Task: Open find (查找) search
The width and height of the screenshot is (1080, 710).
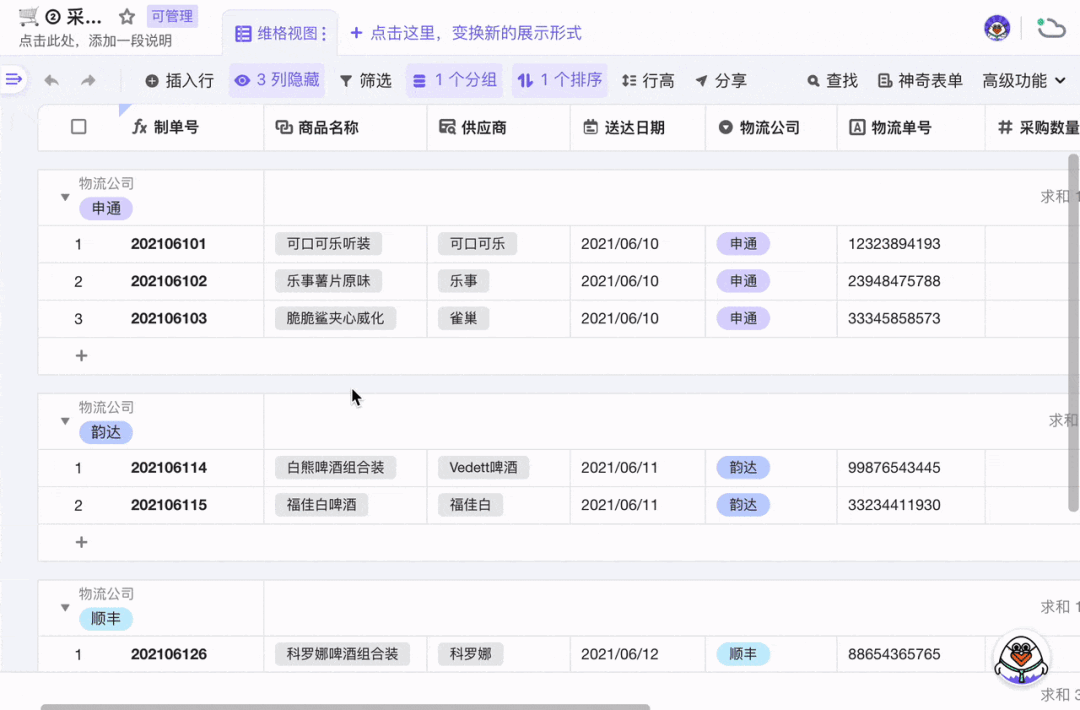Action: 832,81
